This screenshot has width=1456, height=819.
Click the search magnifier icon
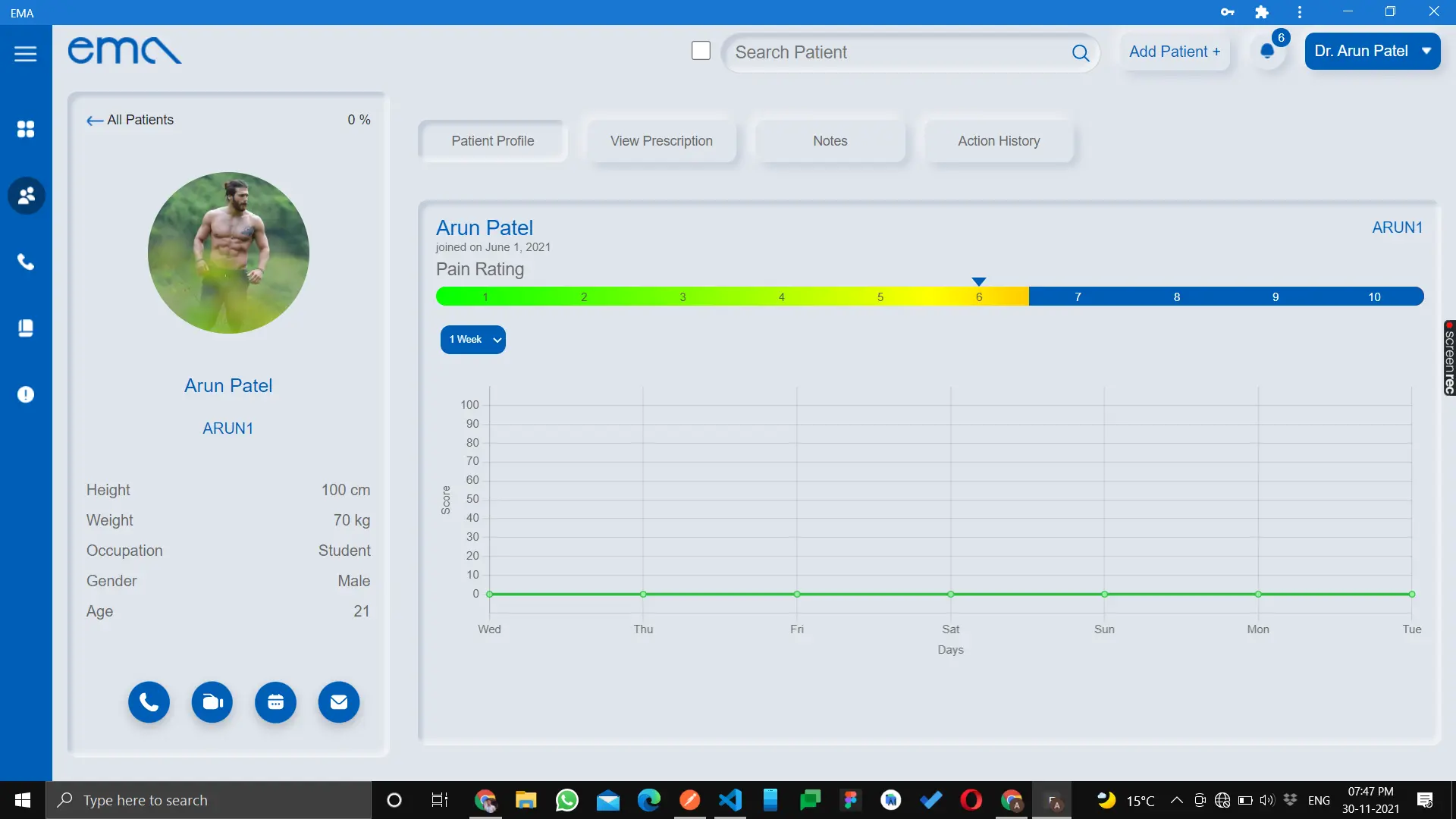click(1081, 52)
